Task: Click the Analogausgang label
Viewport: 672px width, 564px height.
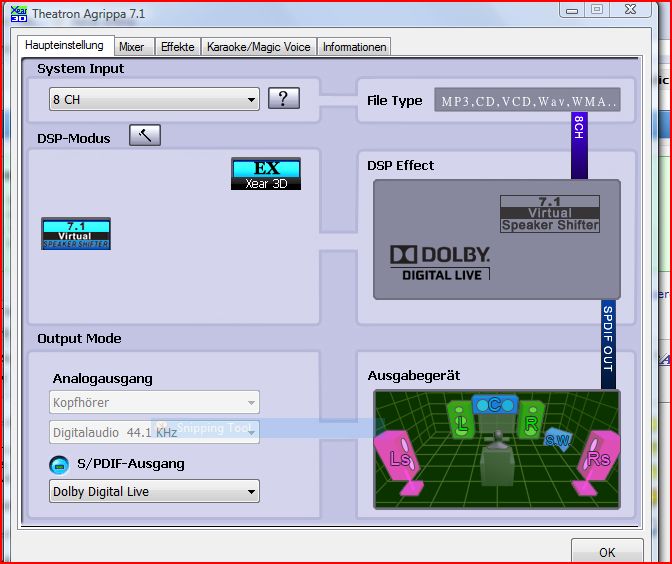Action: (x=102, y=378)
